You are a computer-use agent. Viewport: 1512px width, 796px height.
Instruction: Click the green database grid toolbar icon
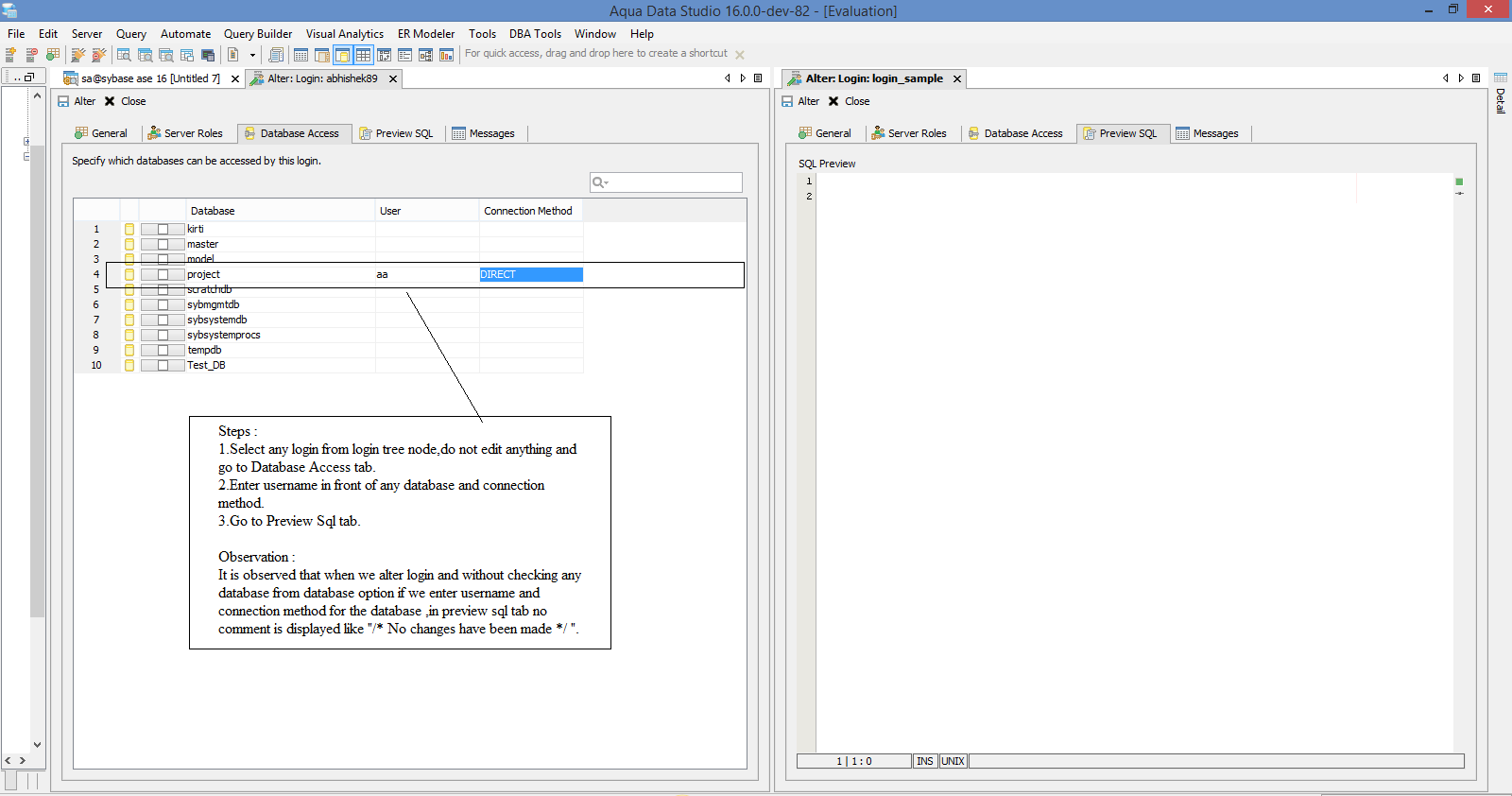(x=53, y=55)
